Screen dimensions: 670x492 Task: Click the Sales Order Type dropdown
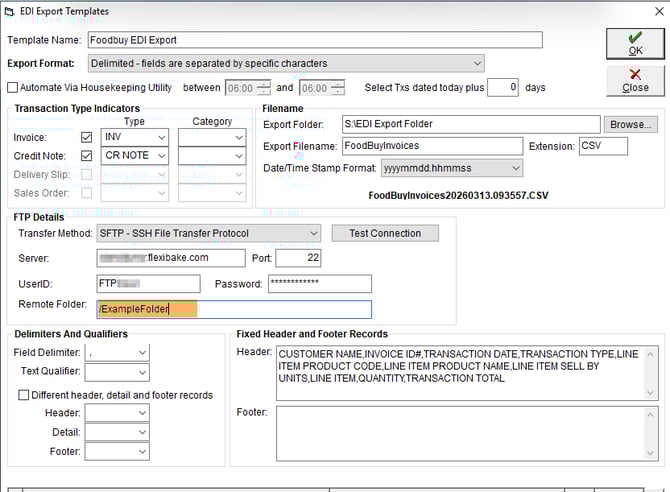(135, 193)
